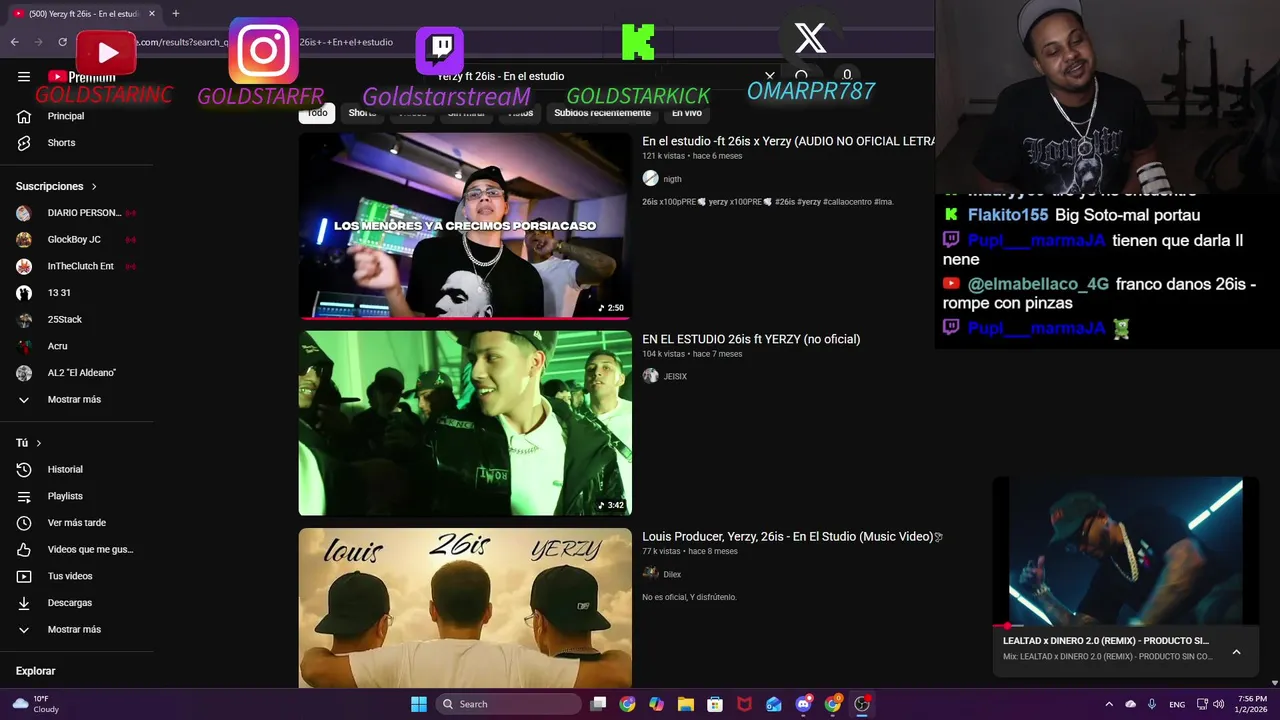Open nigth channel avatar icon
This screenshot has height=720, width=1280.
point(651,178)
